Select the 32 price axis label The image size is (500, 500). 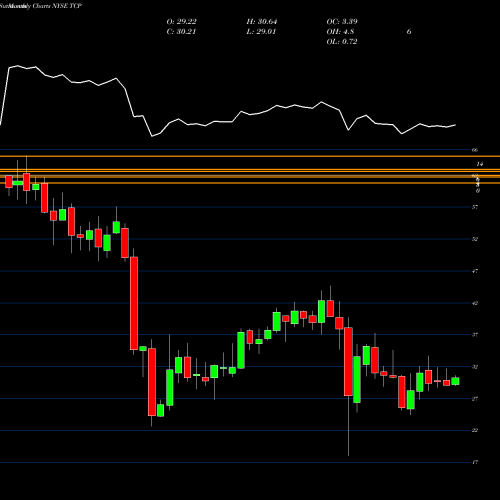point(475,367)
